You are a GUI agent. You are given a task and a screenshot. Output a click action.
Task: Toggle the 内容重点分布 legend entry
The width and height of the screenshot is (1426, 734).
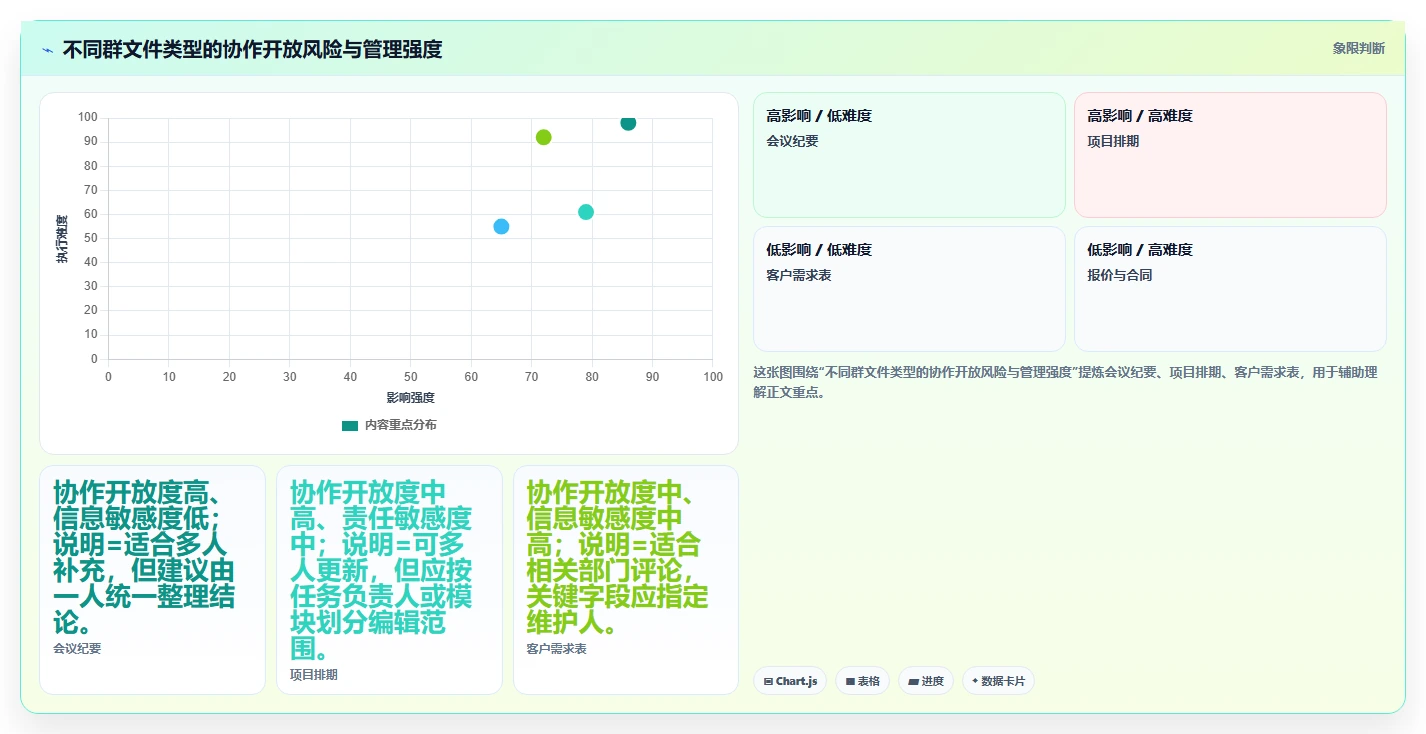389,425
